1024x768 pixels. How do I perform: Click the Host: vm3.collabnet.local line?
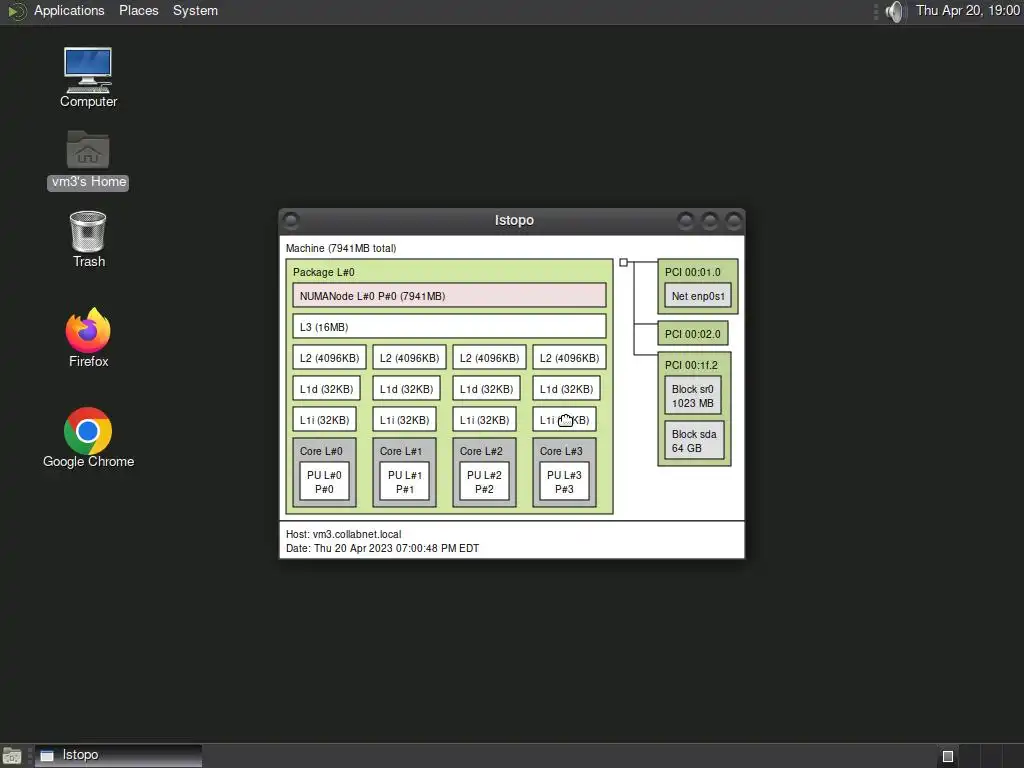click(x=344, y=534)
